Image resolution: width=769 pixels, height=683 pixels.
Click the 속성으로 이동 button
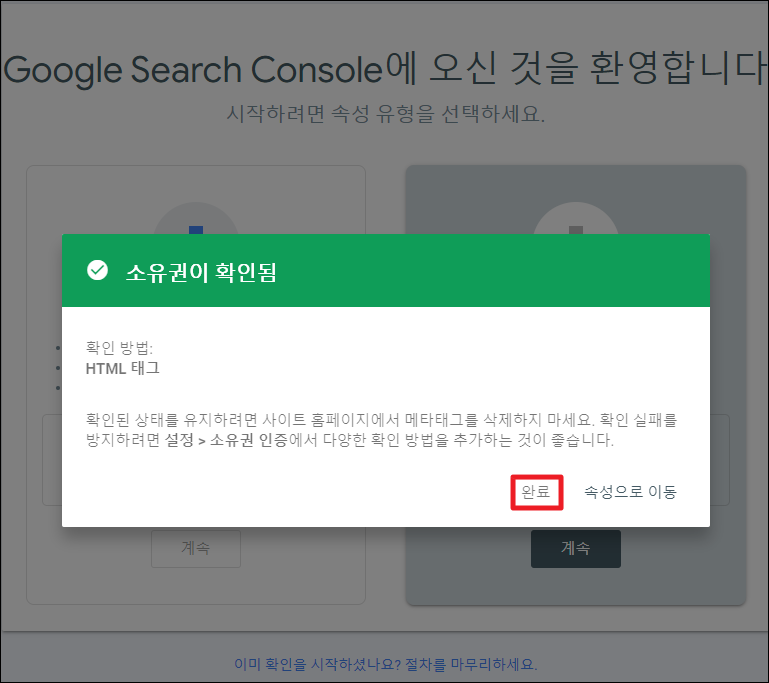pyautogui.click(x=630, y=492)
